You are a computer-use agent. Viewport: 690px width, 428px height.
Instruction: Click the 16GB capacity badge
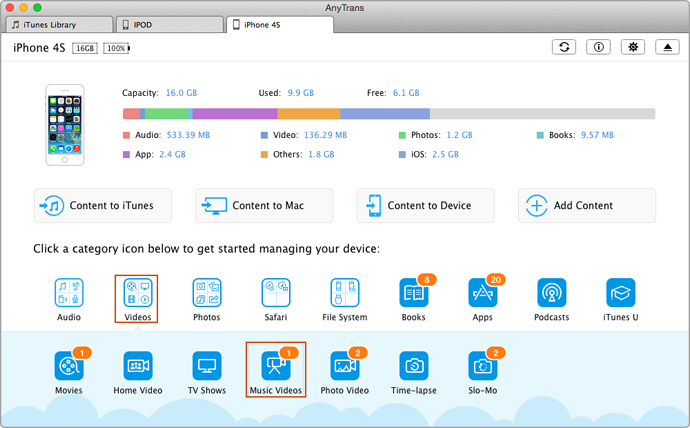click(85, 48)
